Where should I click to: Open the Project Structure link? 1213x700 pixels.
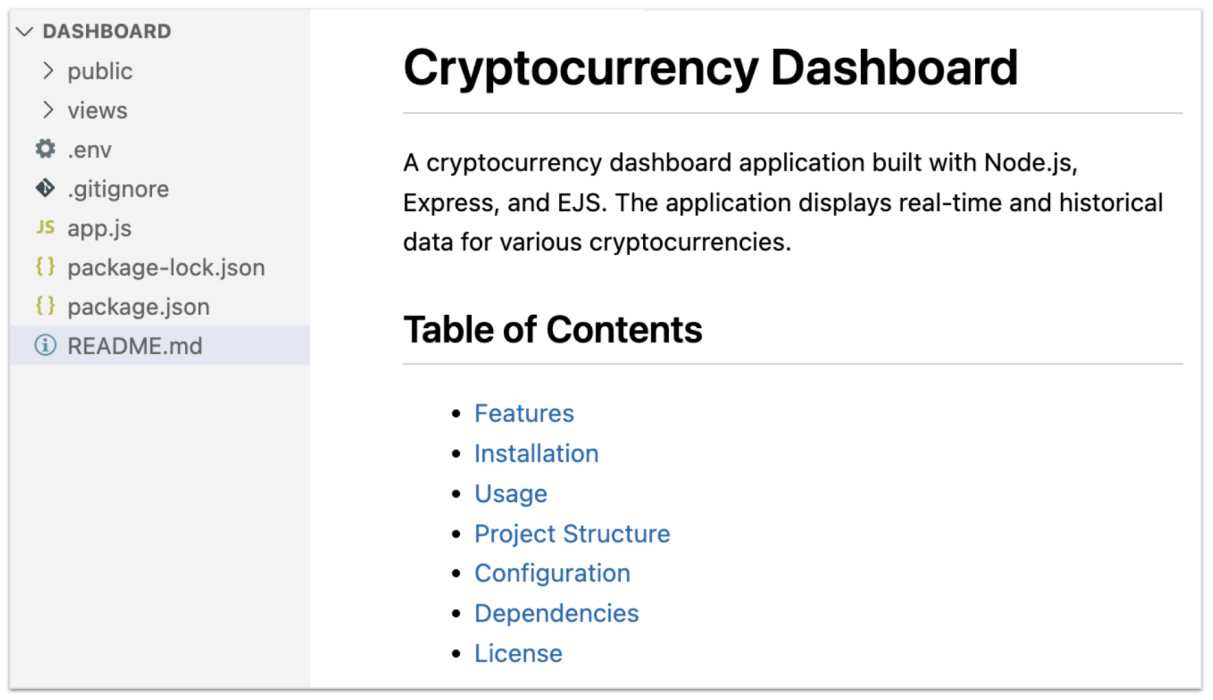click(x=572, y=534)
